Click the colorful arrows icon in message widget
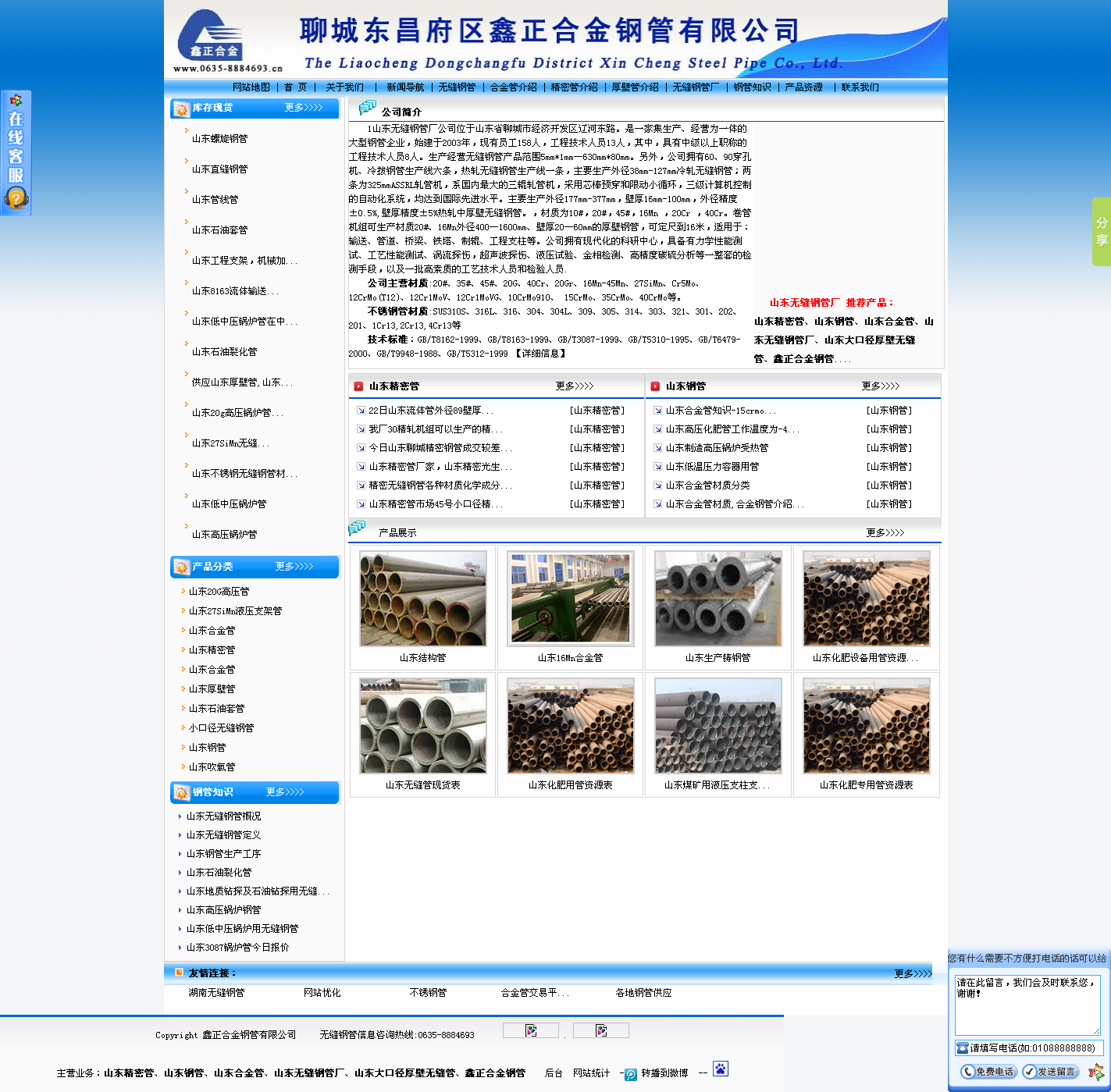This screenshot has height=1092, width=1111. tap(1095, 1072)
